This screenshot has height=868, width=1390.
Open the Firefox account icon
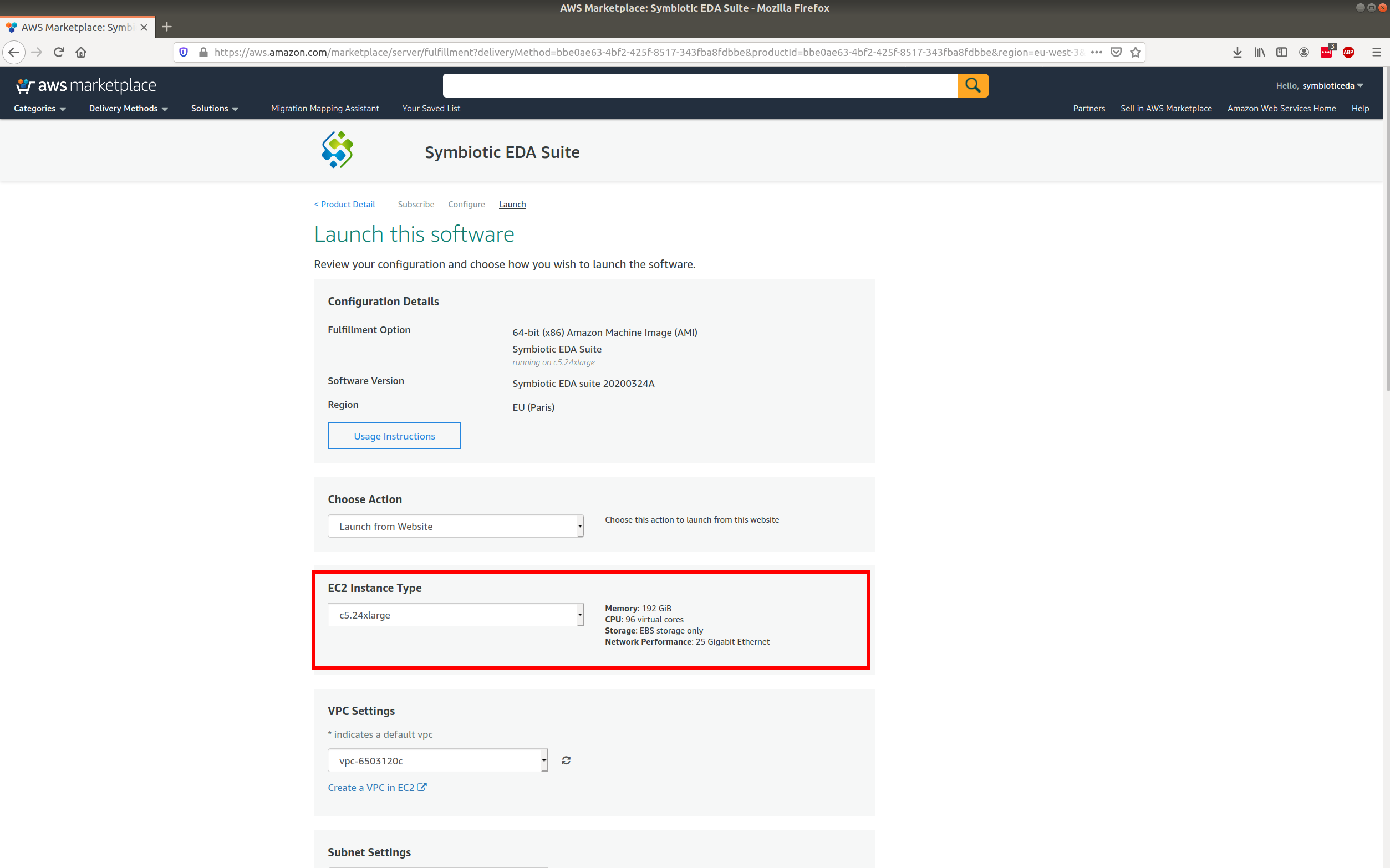[1304, 52]
